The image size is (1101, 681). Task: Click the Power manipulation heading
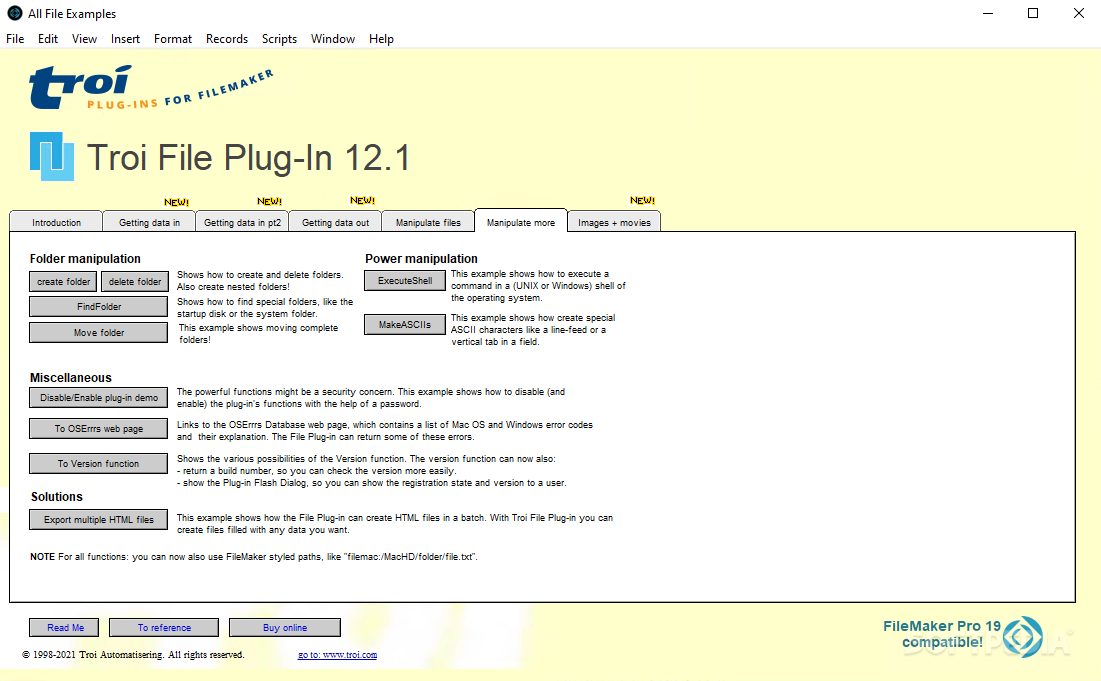tap(421, 258)
